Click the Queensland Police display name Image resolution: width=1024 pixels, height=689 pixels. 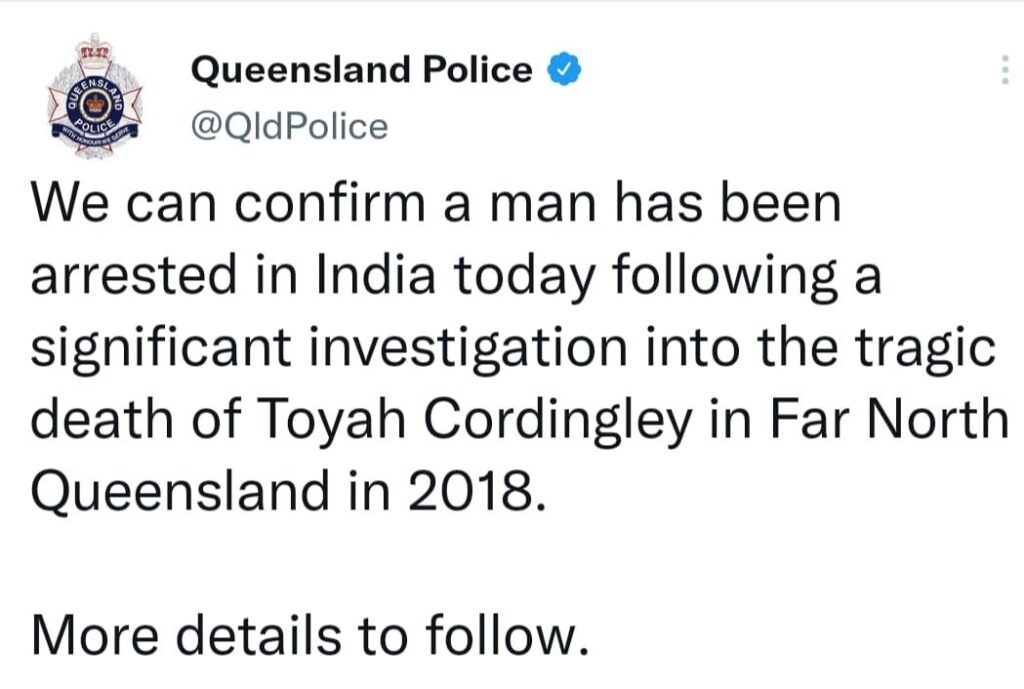pos(361,70)
